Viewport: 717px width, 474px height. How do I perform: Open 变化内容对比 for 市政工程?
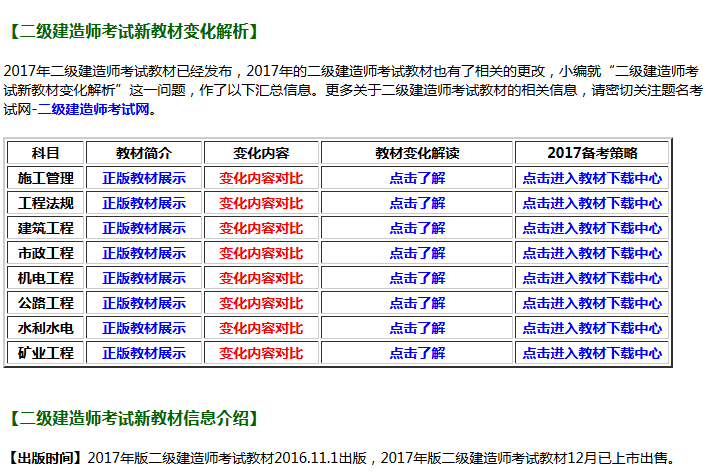pyautogui.click(x=261, y=253)
